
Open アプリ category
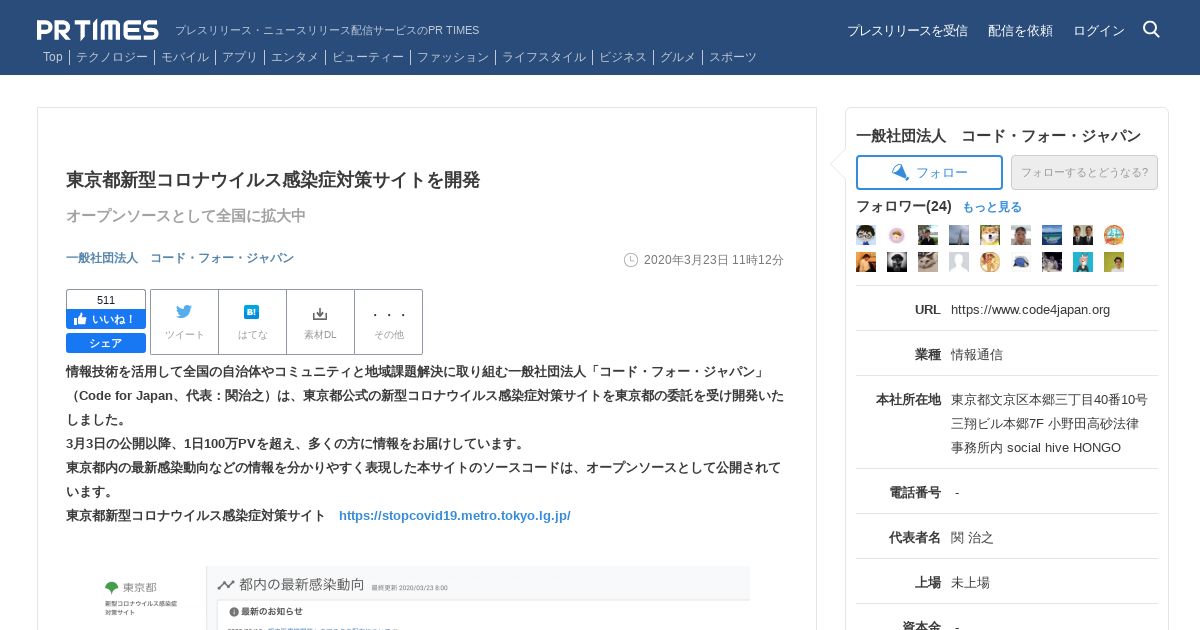(240, 57)
